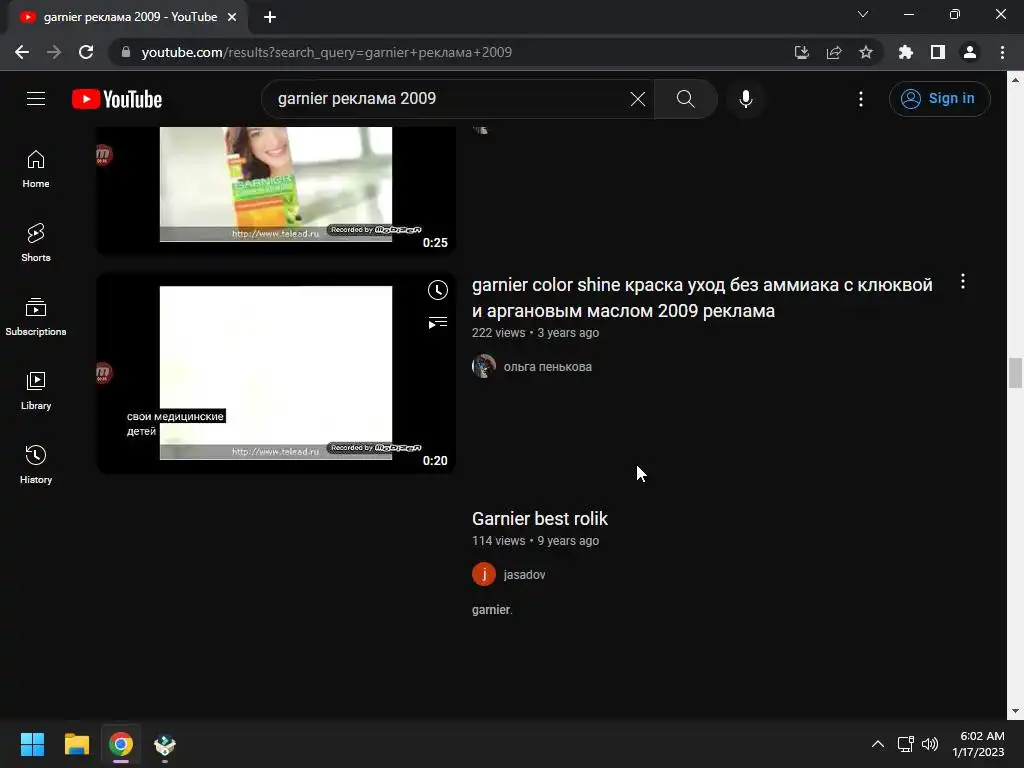The image size is (1024, 768).
Task: Click the jasadov channel avatar
Action: (484, 574)
